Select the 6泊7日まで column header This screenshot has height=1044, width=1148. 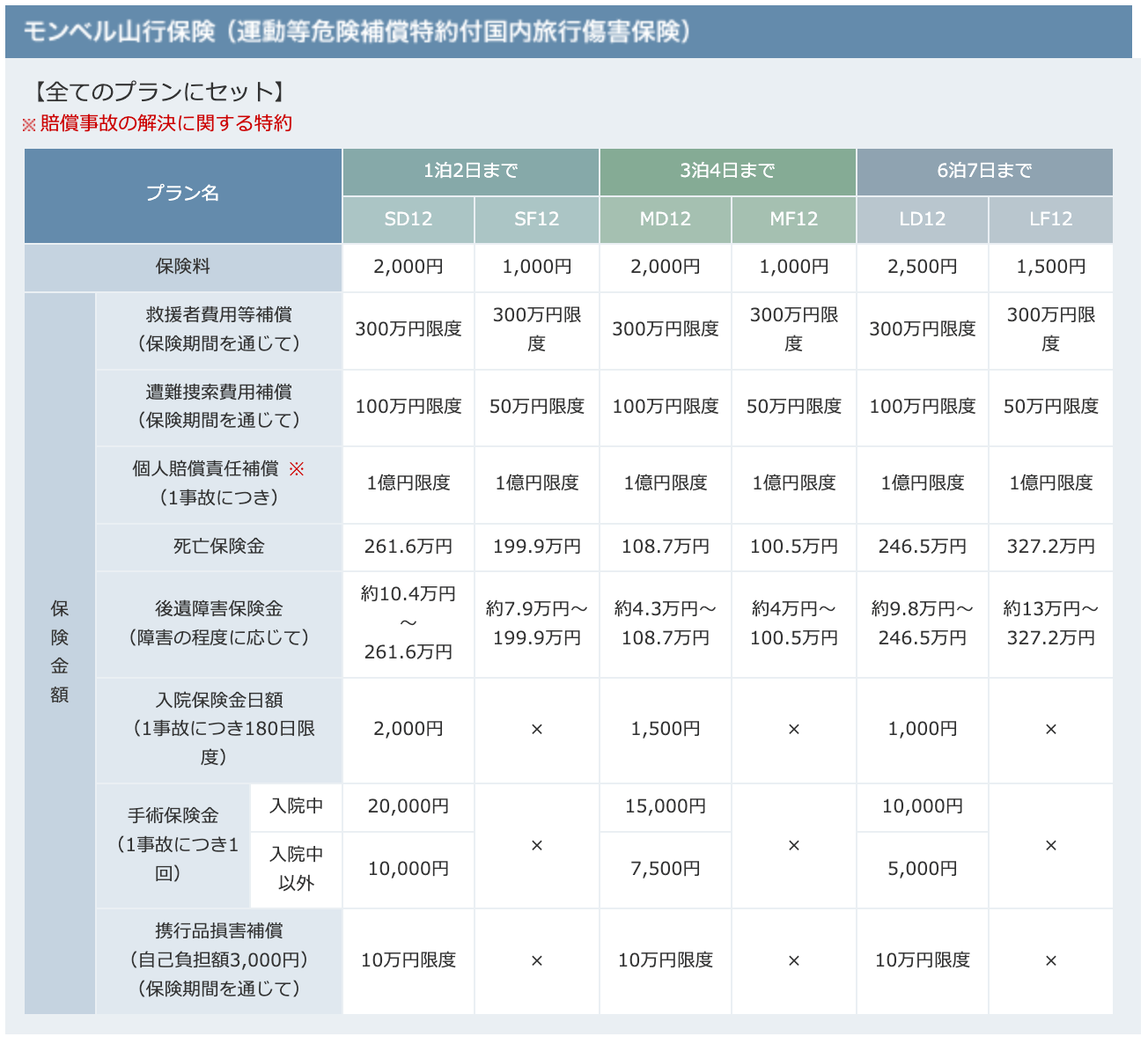[x=985, y=172]
